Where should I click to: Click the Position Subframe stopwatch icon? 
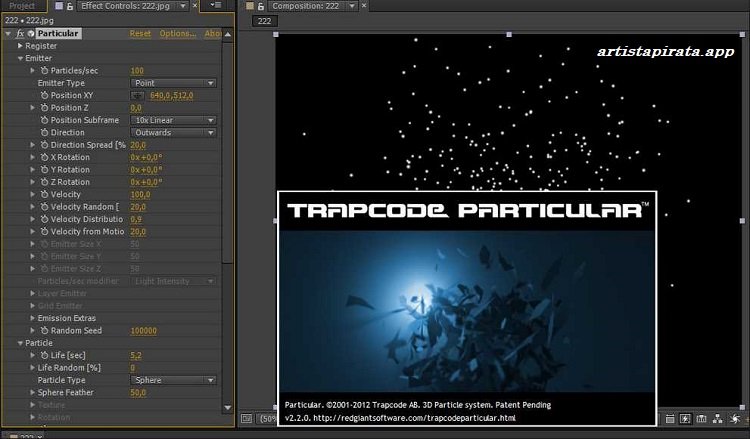point(44,120)
